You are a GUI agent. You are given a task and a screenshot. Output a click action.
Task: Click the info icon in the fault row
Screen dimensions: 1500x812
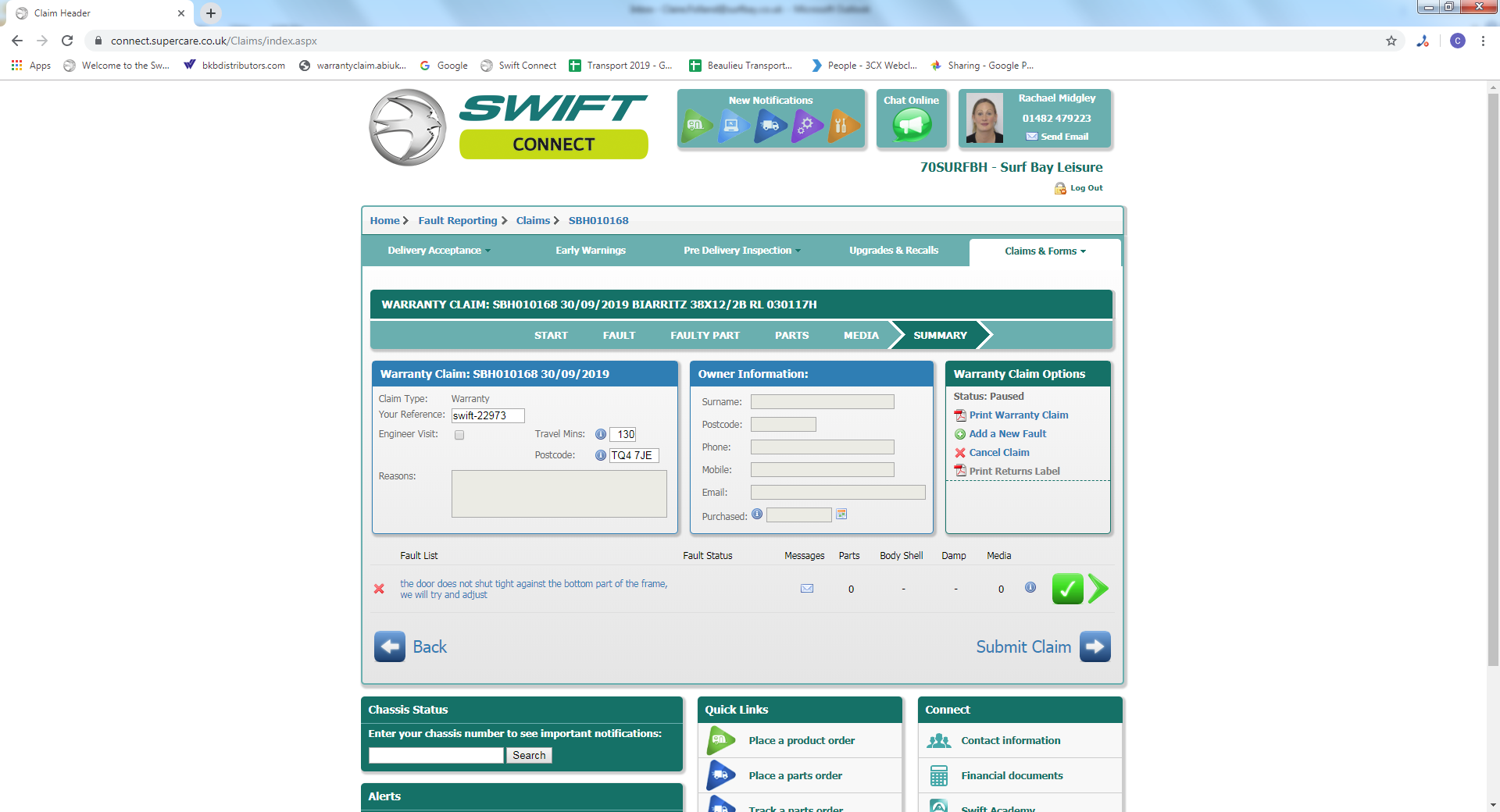click(1030, 587)
